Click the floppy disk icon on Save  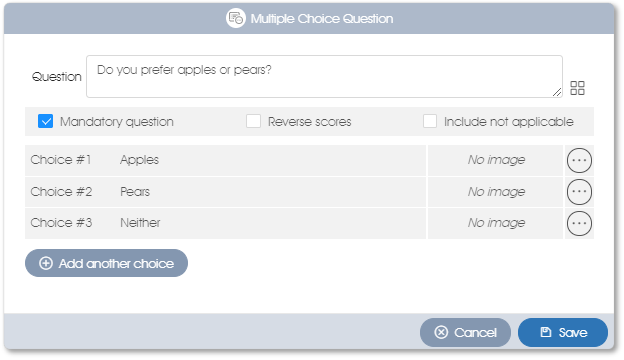(x=546, y=332)
